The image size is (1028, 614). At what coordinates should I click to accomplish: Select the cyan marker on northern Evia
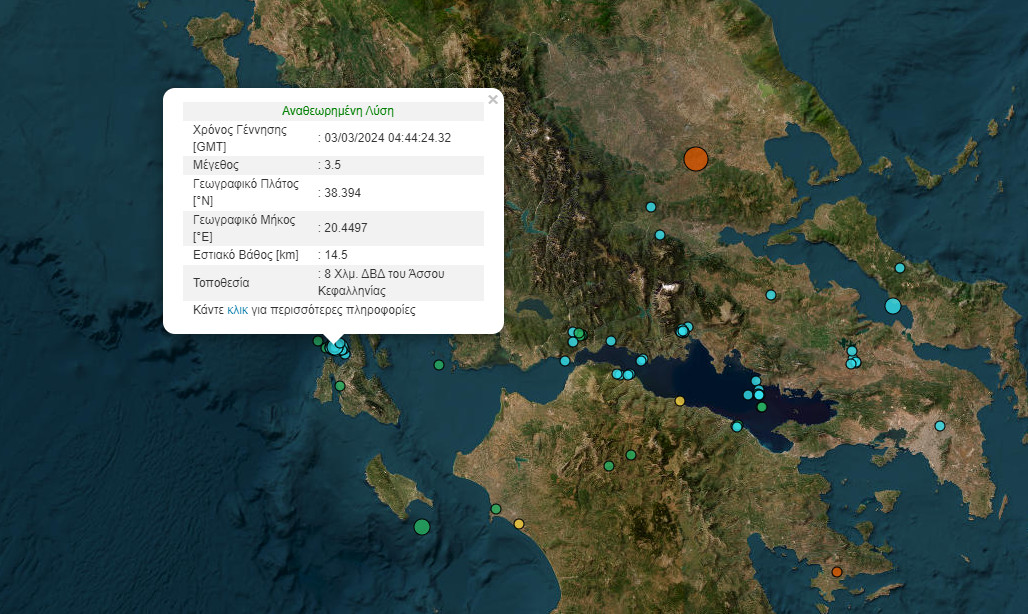tap(900, 268)
